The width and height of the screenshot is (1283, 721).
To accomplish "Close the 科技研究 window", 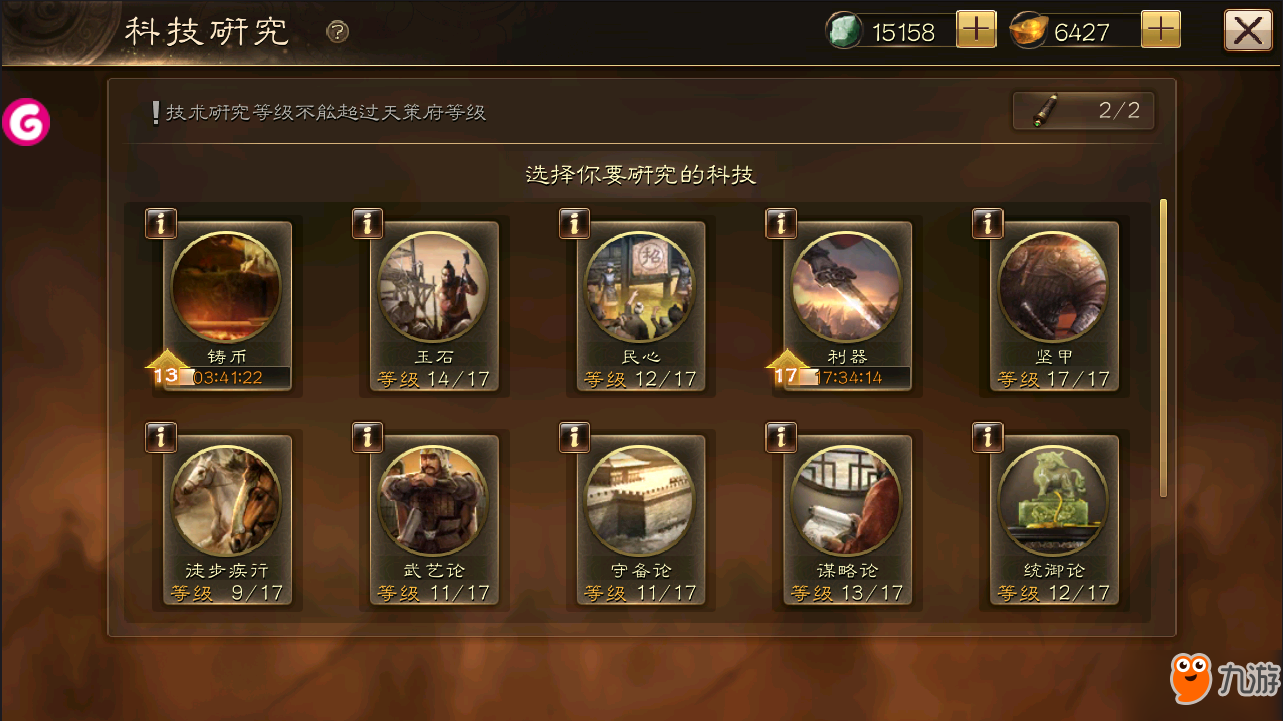I will [x=1248, y=31].
